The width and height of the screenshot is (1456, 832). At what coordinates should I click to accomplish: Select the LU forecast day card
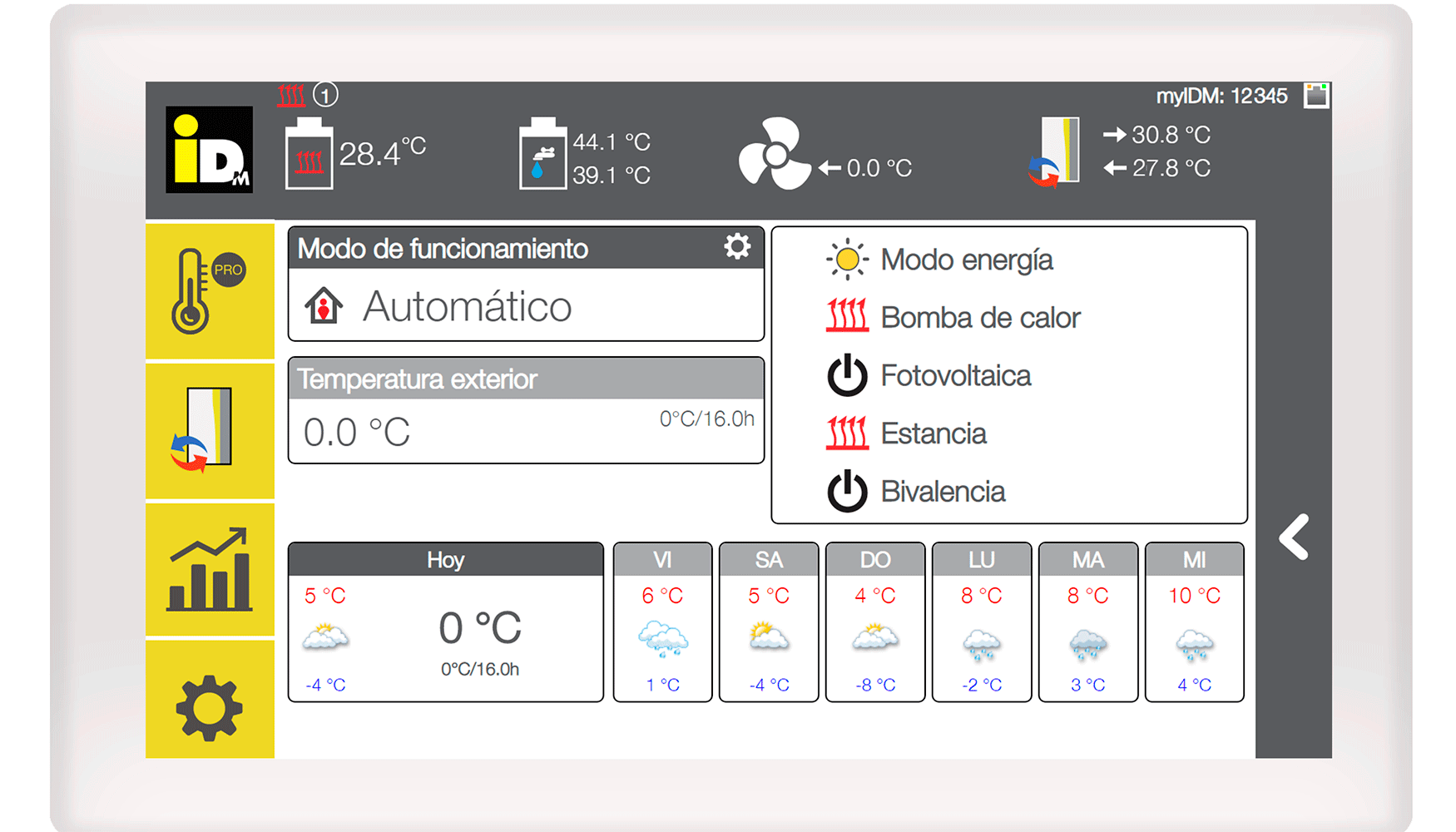coord(982,622)
